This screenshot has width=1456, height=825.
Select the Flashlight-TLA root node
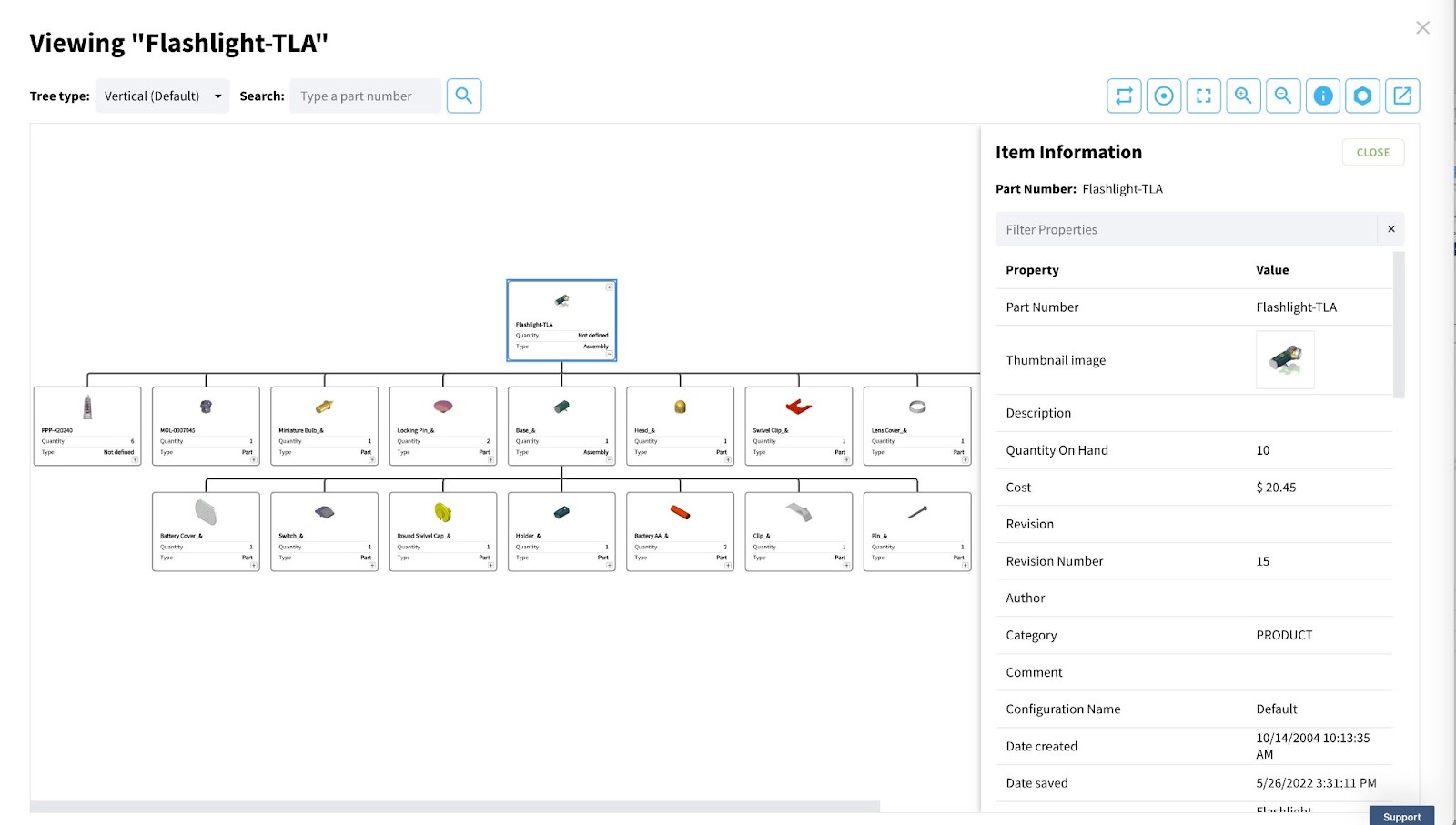click(561, 320)
